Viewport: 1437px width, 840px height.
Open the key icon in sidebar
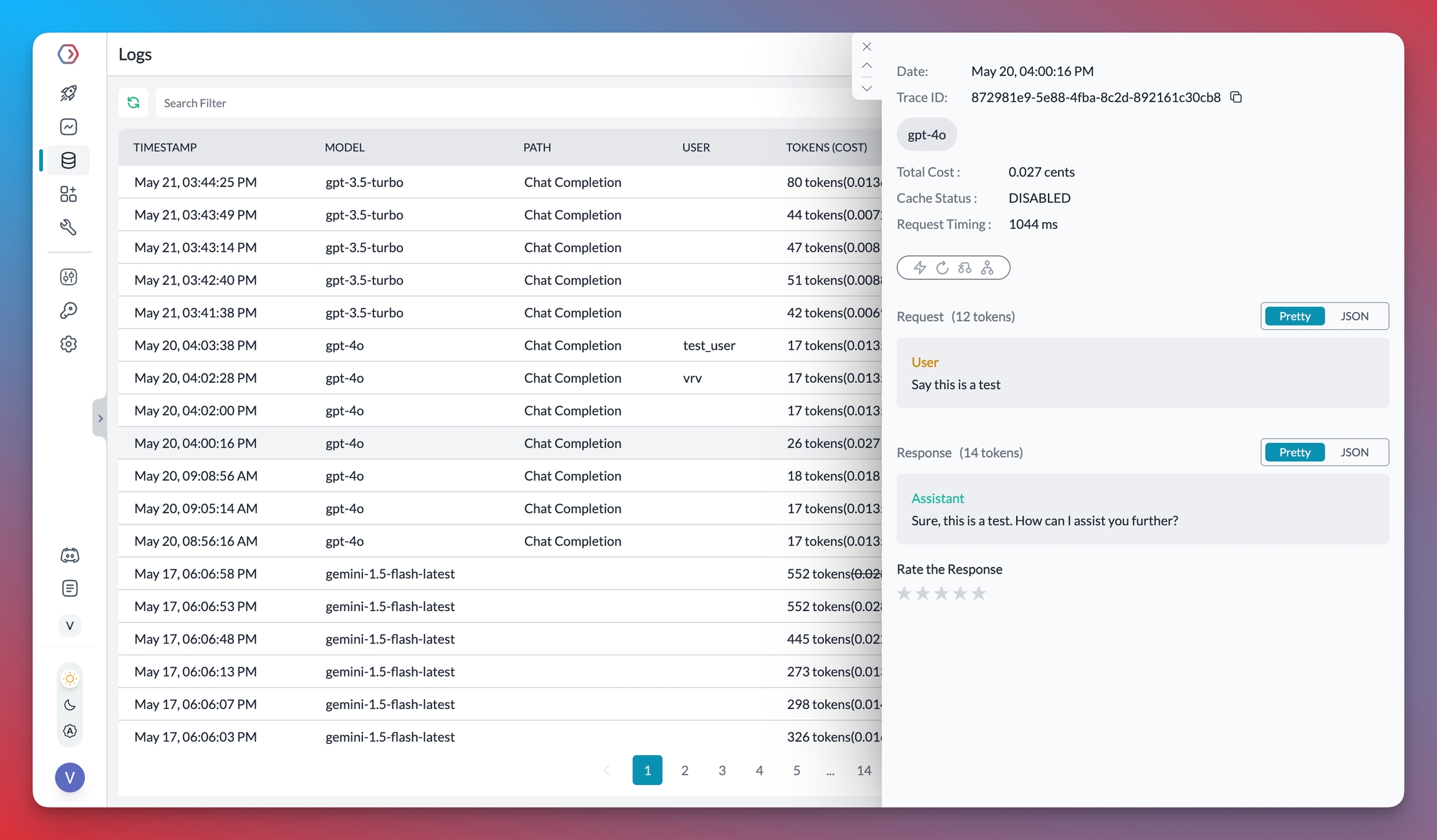(69, 310)
